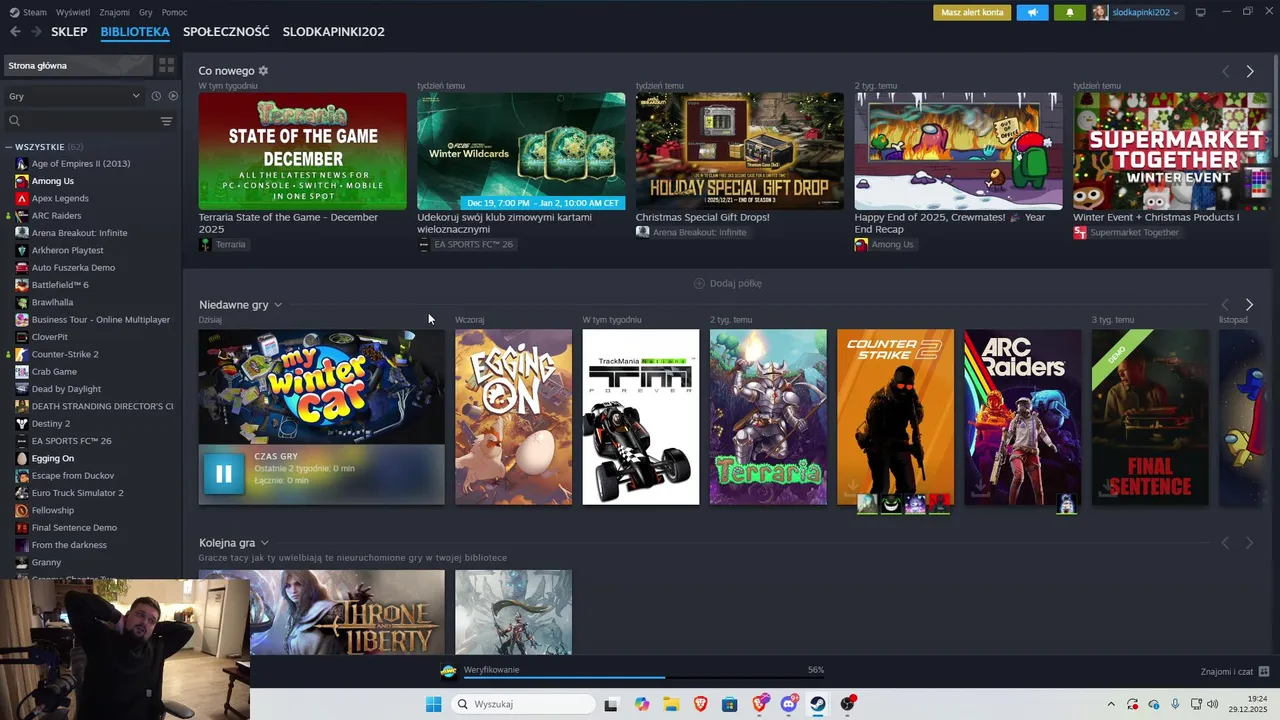Select Strona główna in the sidebar

pyautogui.click(x=78, y=66)
